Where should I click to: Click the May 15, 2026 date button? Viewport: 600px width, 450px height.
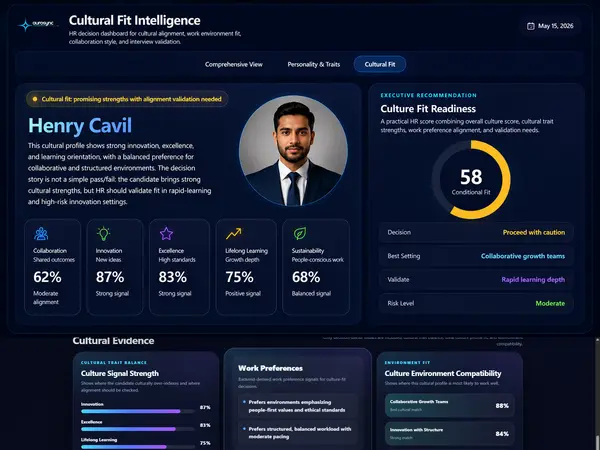point(550,26)
